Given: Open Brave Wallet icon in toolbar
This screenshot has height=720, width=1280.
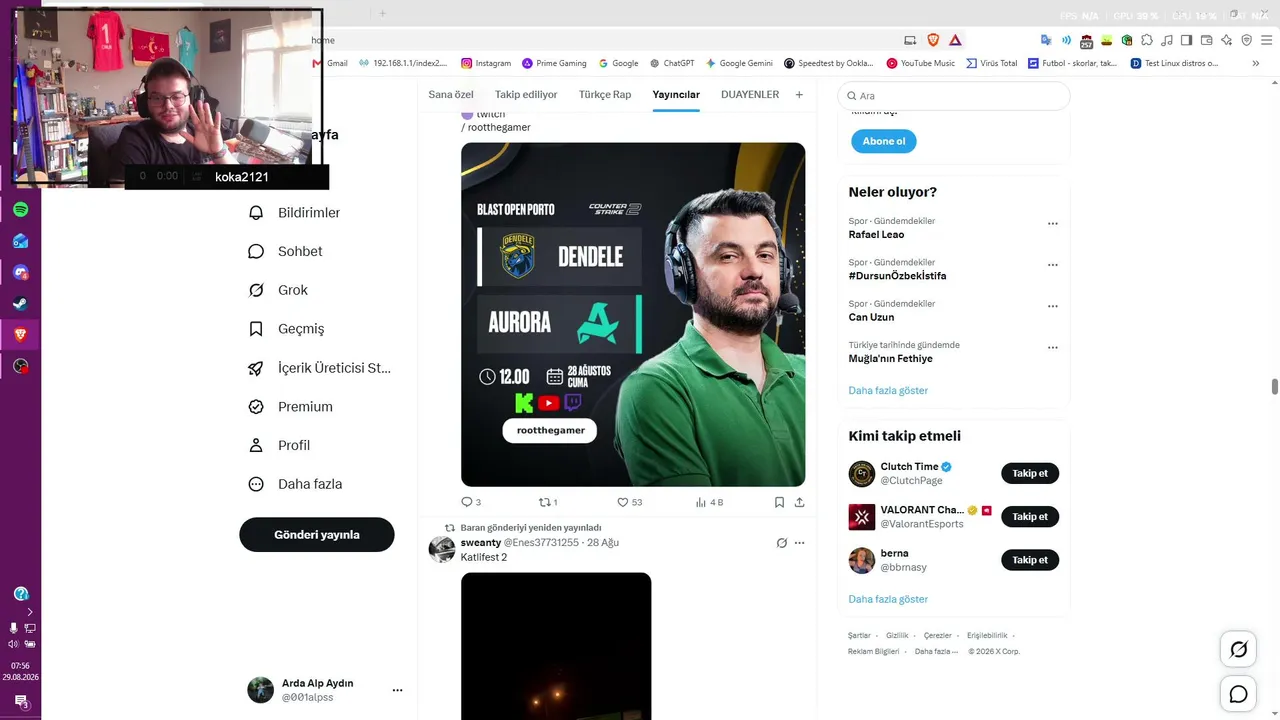Looking at the screenshot, I should (1206, 40).
